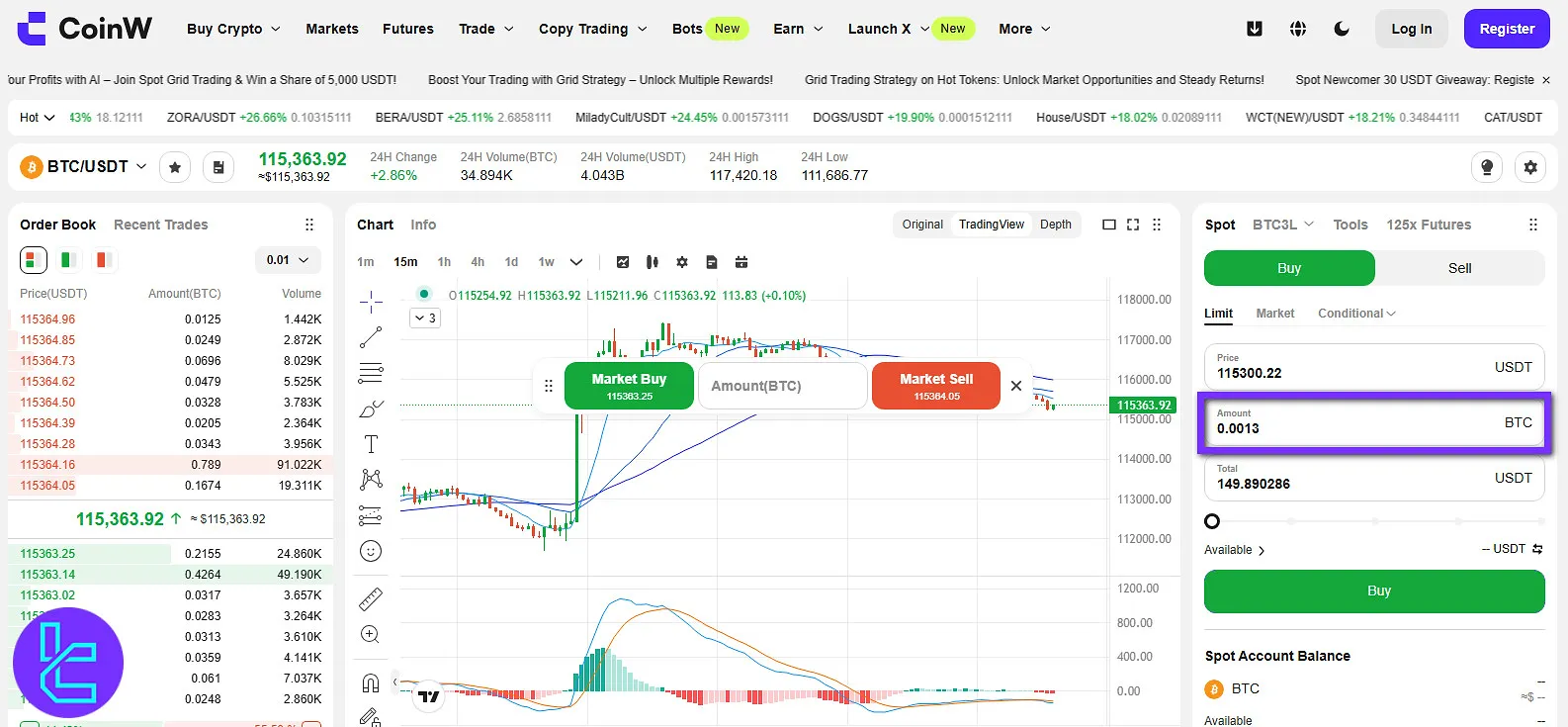Click the chart indicators icon in the chart toolbar

point(623,262)
